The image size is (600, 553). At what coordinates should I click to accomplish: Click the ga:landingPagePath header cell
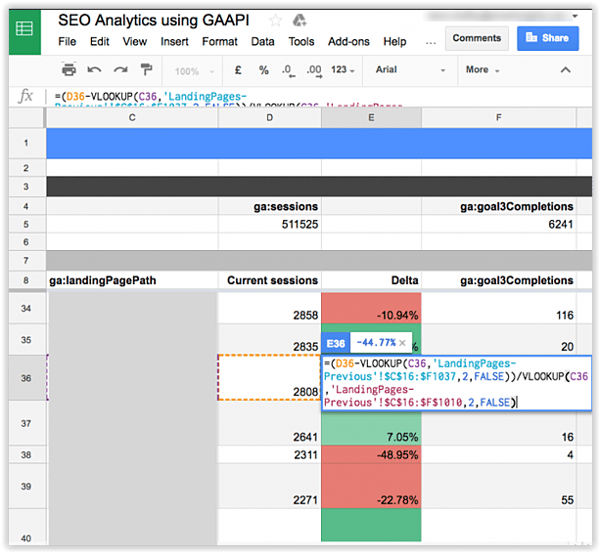tap(132, 281)
